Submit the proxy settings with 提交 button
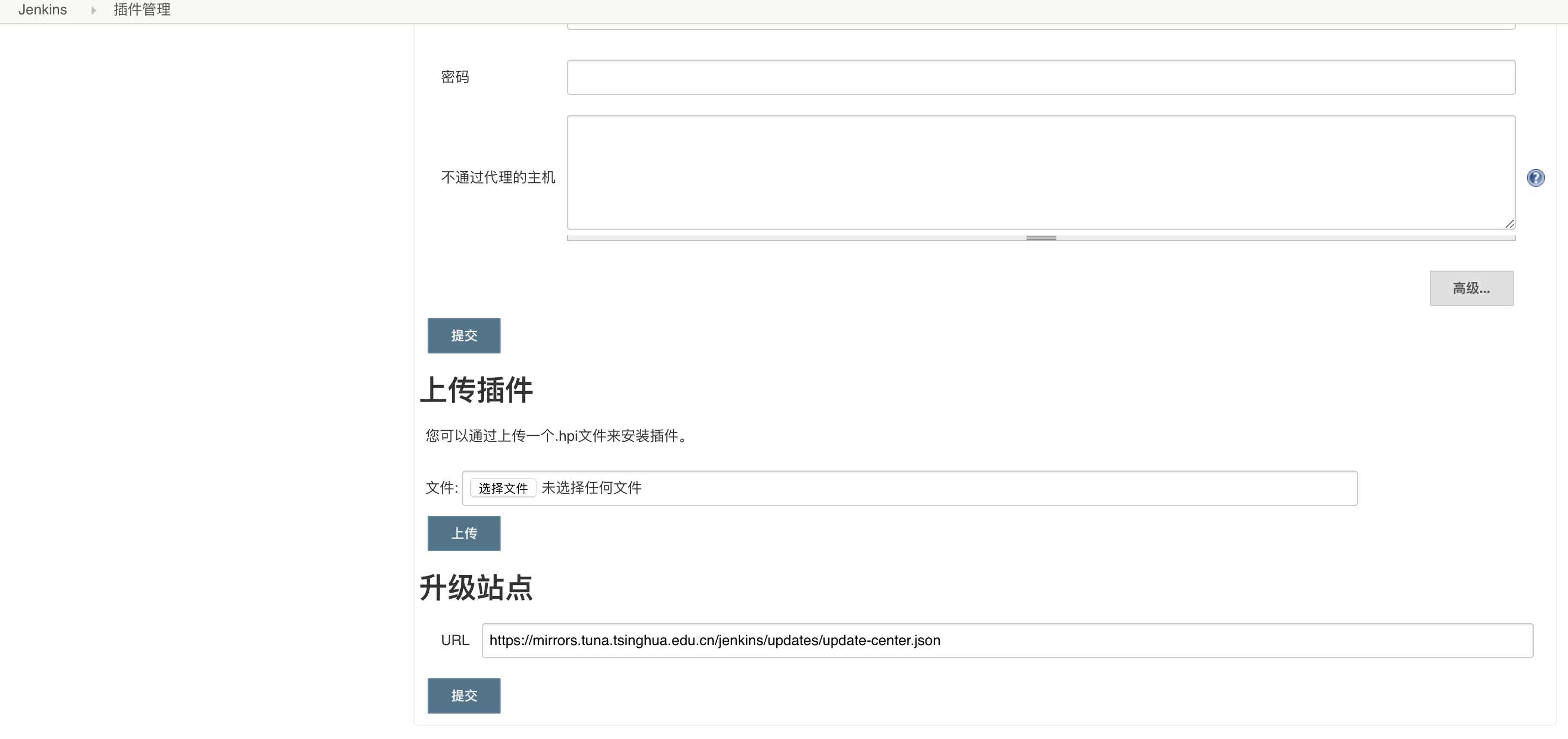1568x739 pixels. [x=464, y=335]
